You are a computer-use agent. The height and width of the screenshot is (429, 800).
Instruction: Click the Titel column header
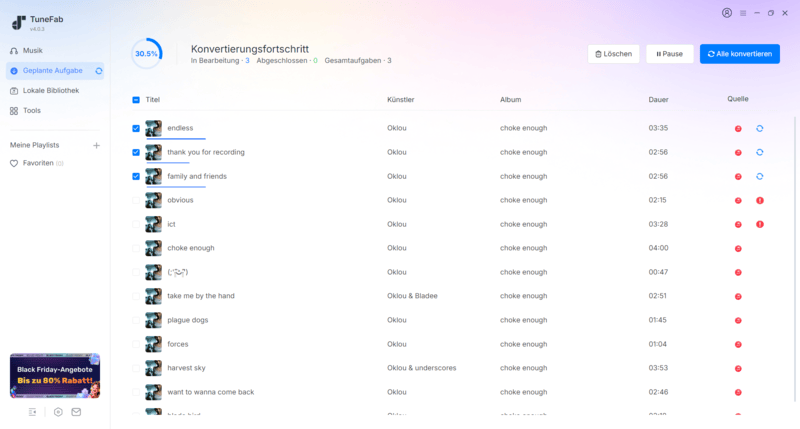pos(153,100)
